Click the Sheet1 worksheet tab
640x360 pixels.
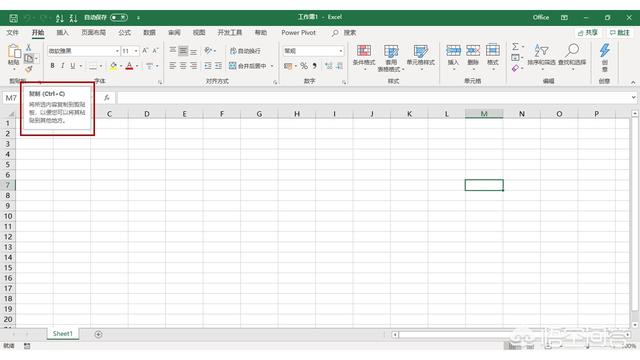pos(62,334)
